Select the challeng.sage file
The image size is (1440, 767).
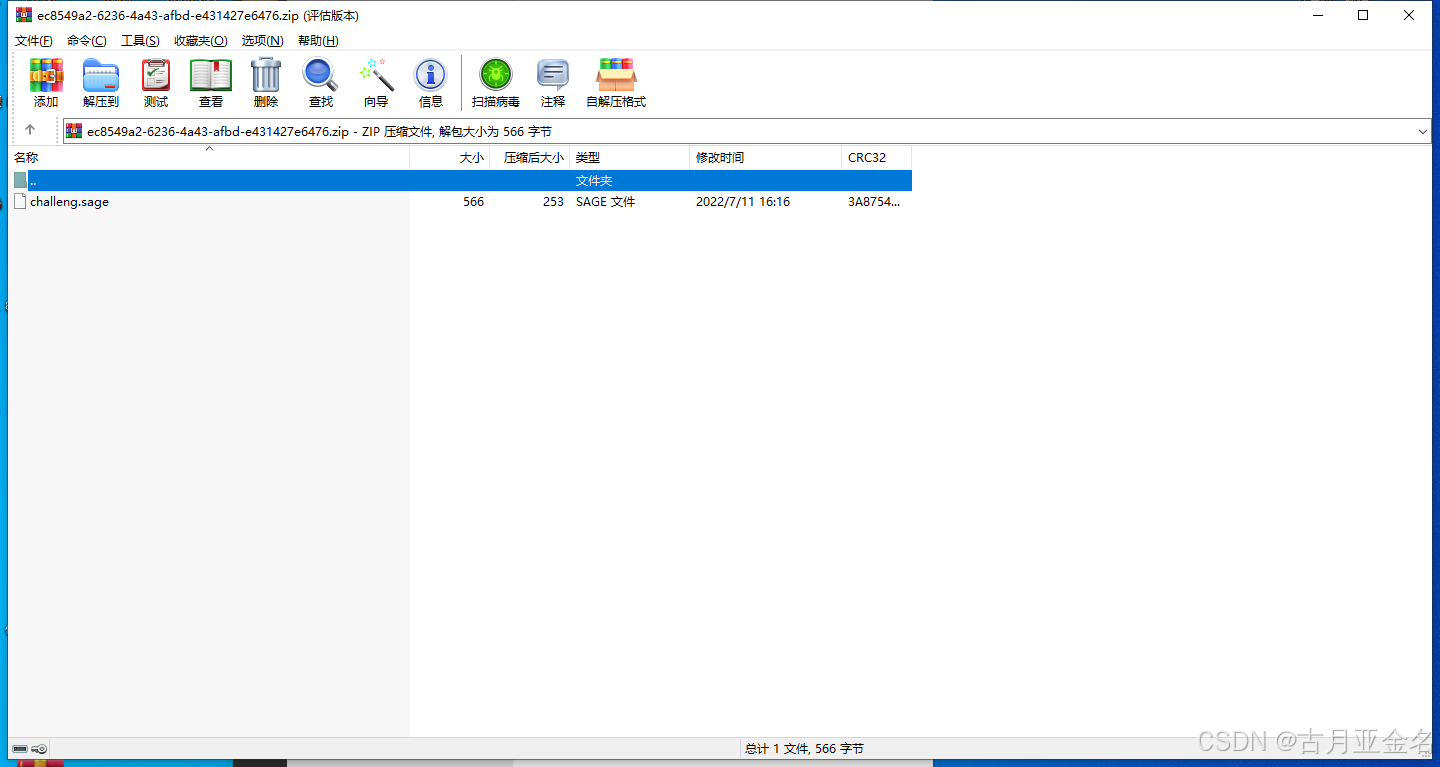point(69,201)
